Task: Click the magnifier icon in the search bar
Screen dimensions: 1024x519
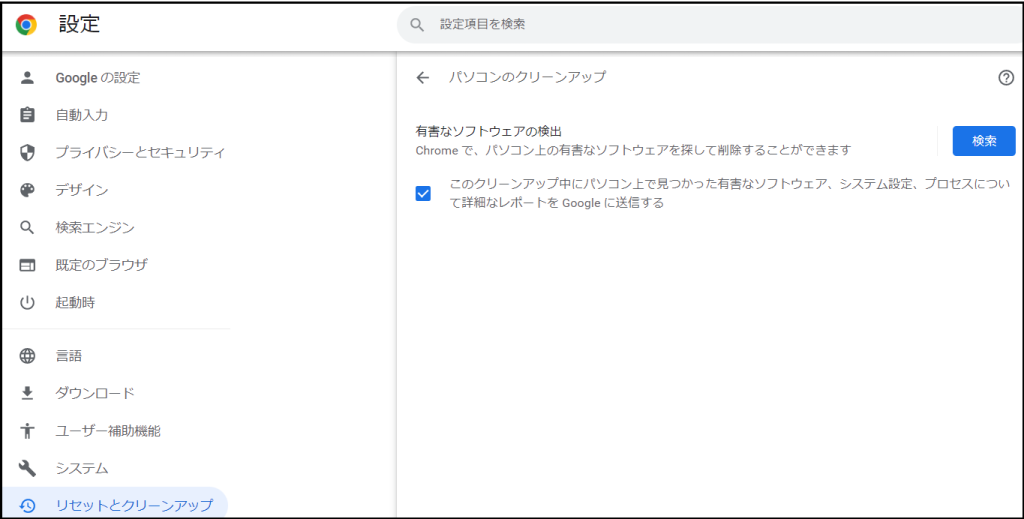Action: (417, 25)
